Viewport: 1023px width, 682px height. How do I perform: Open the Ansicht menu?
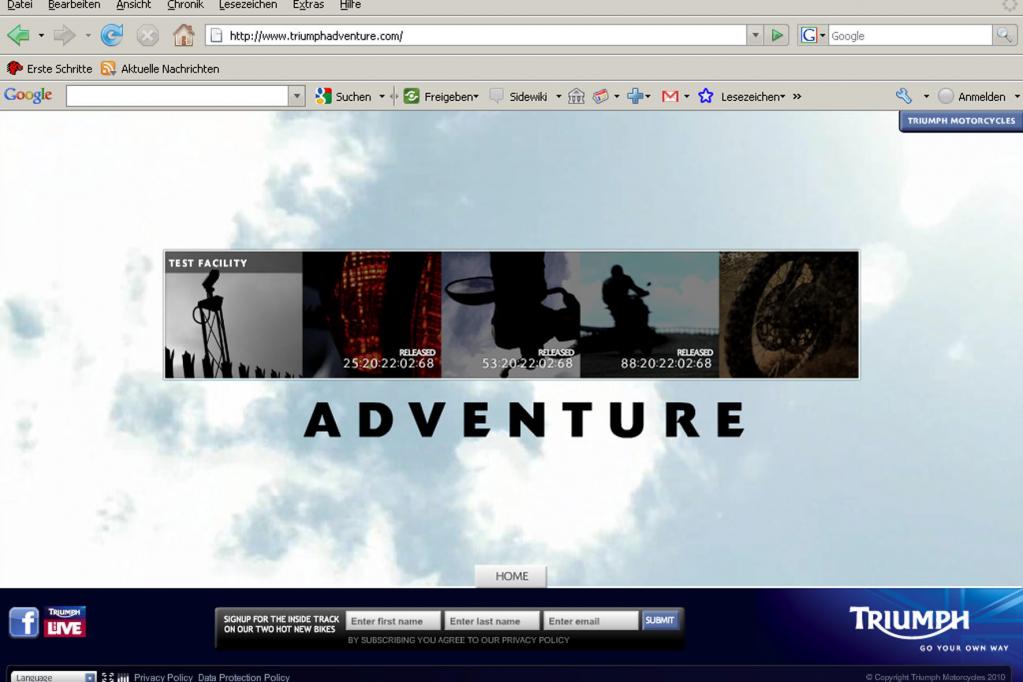click(x=133, y=5)
